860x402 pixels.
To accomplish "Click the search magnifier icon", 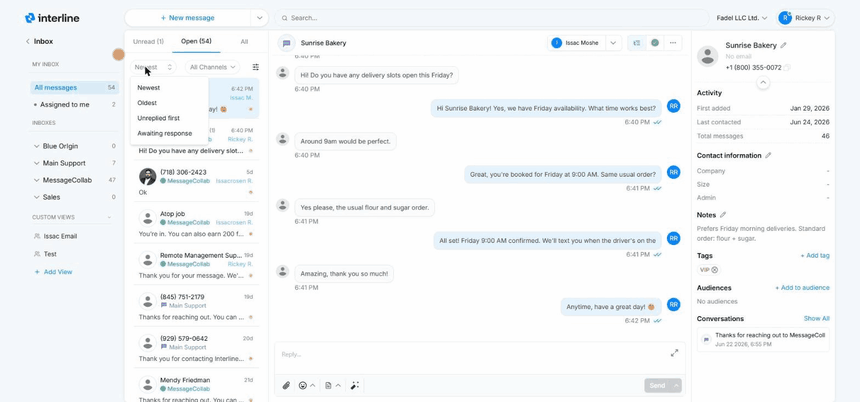I will 285,18.
